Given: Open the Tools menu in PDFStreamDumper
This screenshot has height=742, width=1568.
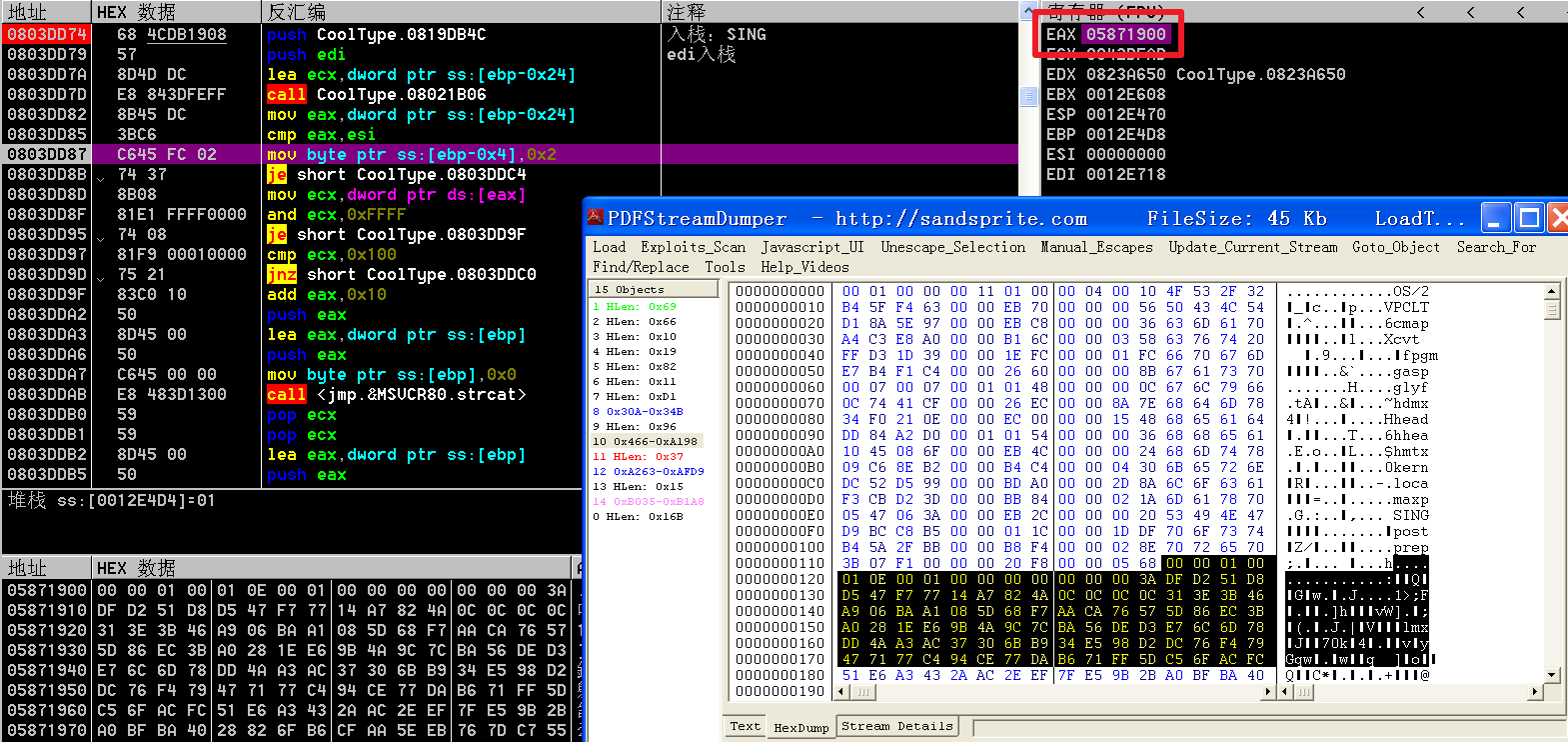Looking at the screenshot, I should coord(725,267).
